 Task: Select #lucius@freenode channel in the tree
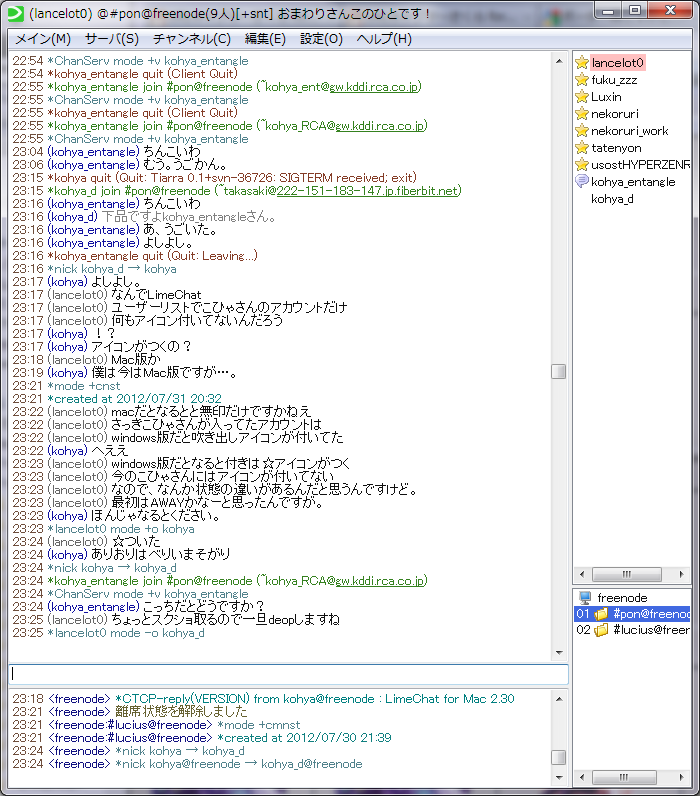650,631
